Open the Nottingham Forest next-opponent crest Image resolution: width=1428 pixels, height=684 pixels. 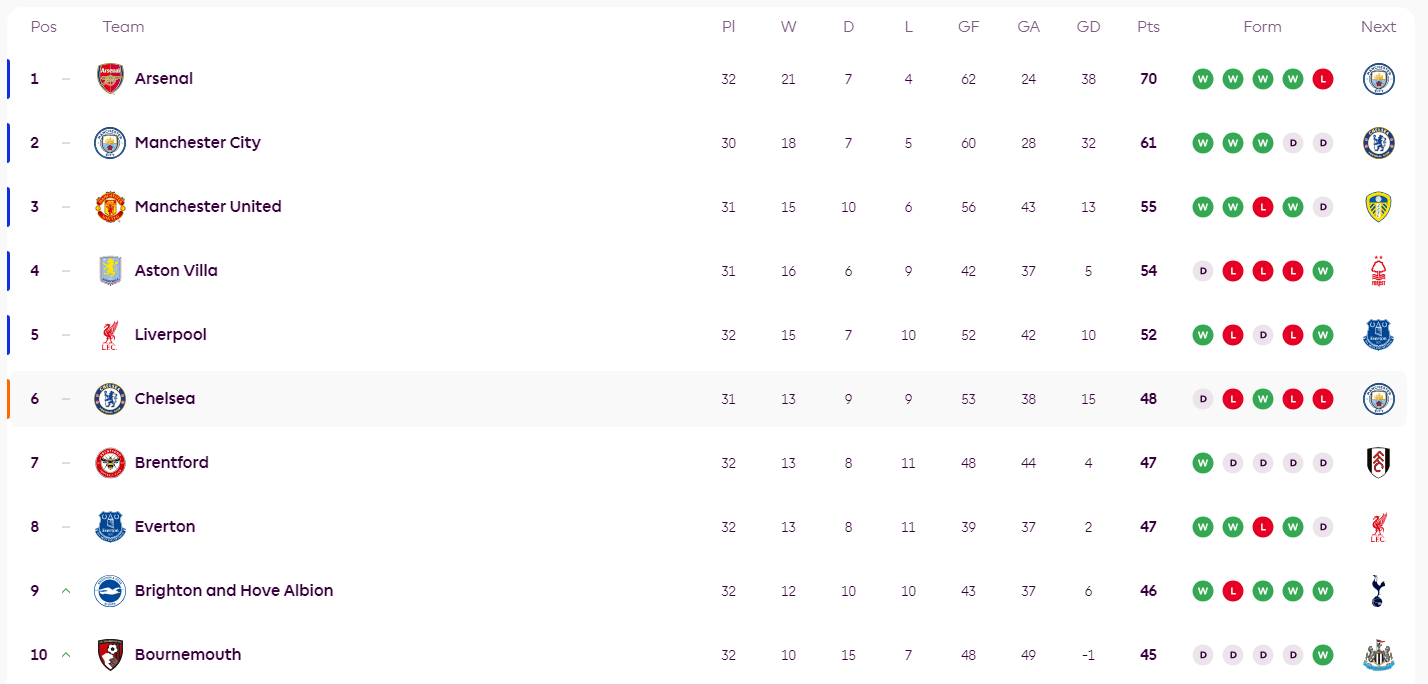point(1378,271)
